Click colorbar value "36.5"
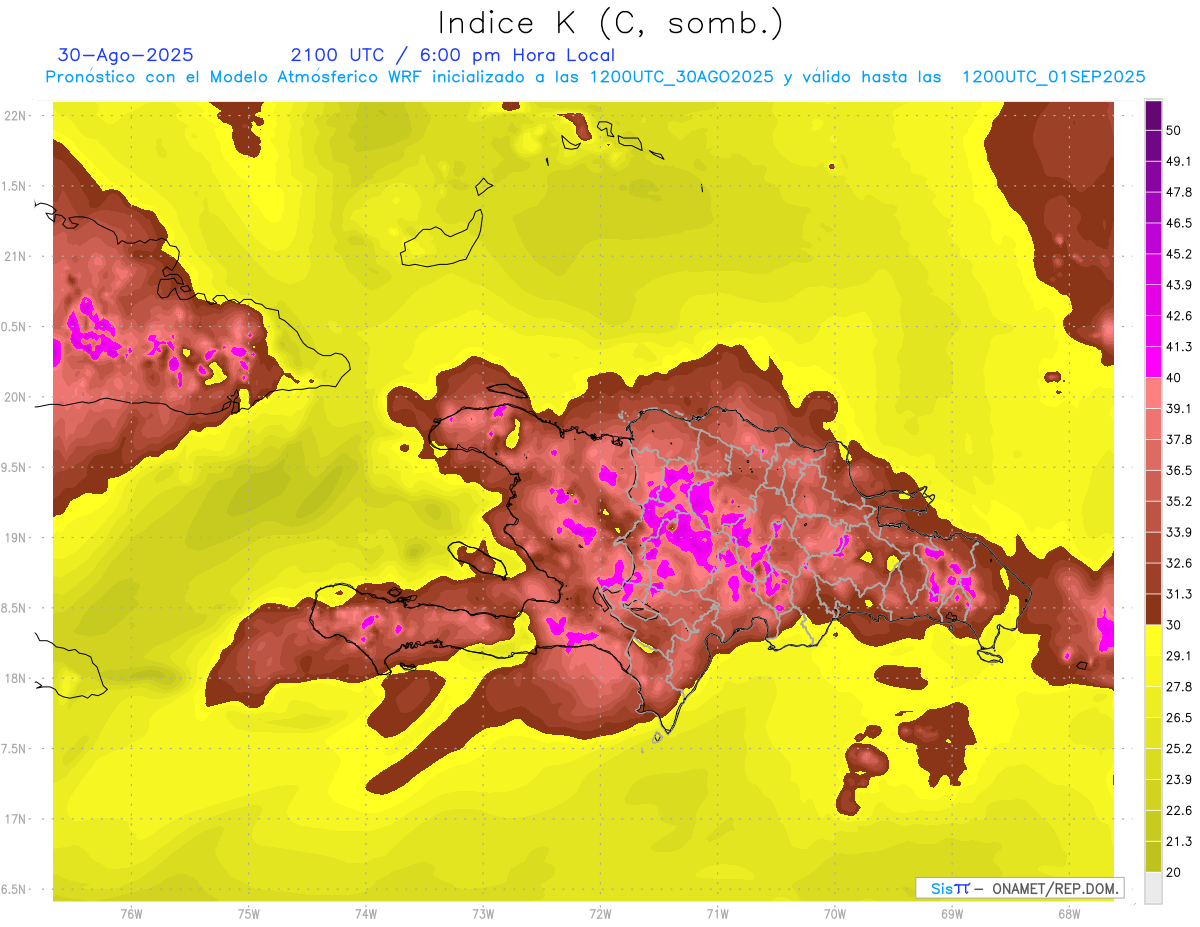1200x927 pixels. coord(1178,470)
